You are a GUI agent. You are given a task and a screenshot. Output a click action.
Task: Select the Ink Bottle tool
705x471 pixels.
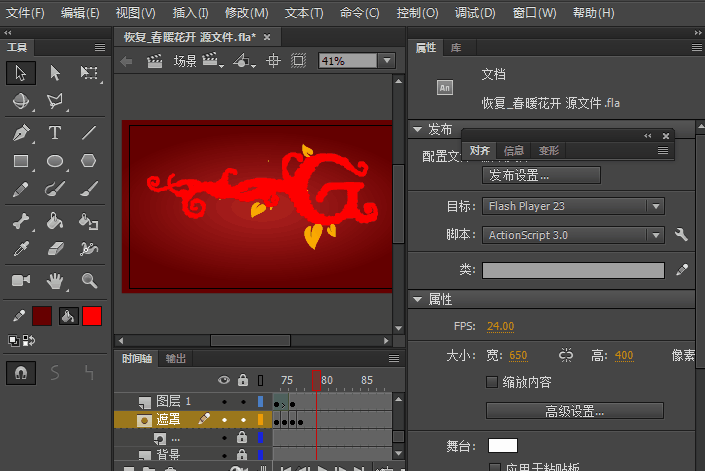[x=89, y=222]
